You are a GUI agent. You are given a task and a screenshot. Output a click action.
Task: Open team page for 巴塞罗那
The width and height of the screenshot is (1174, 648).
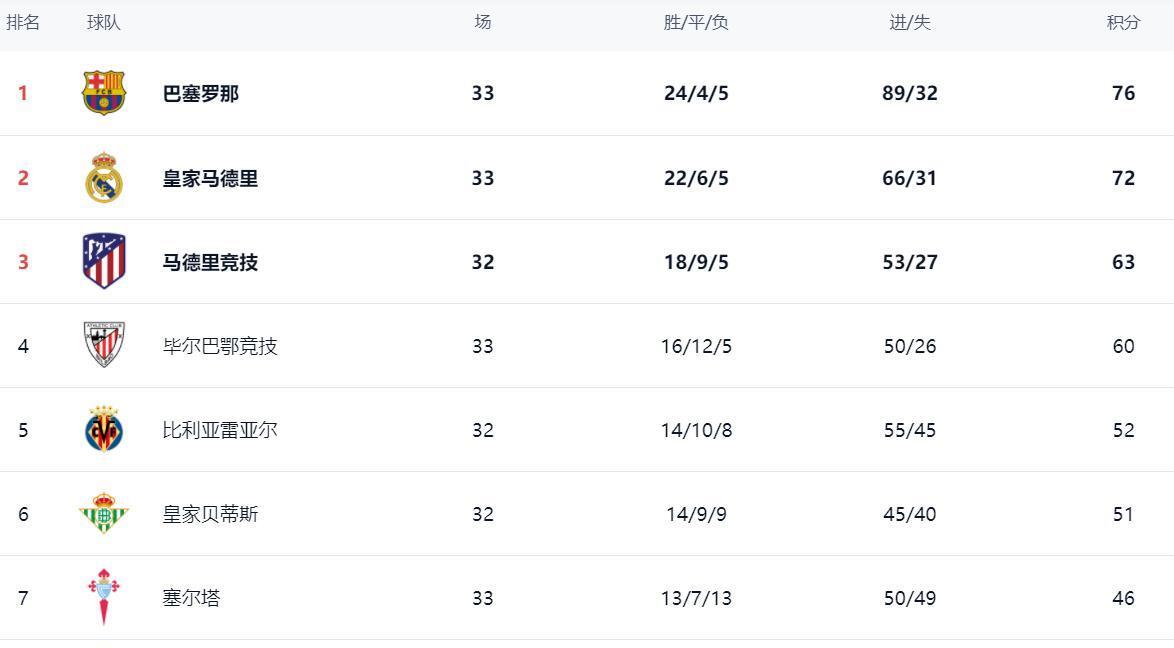pyautogui.click(x=201, y=94)
